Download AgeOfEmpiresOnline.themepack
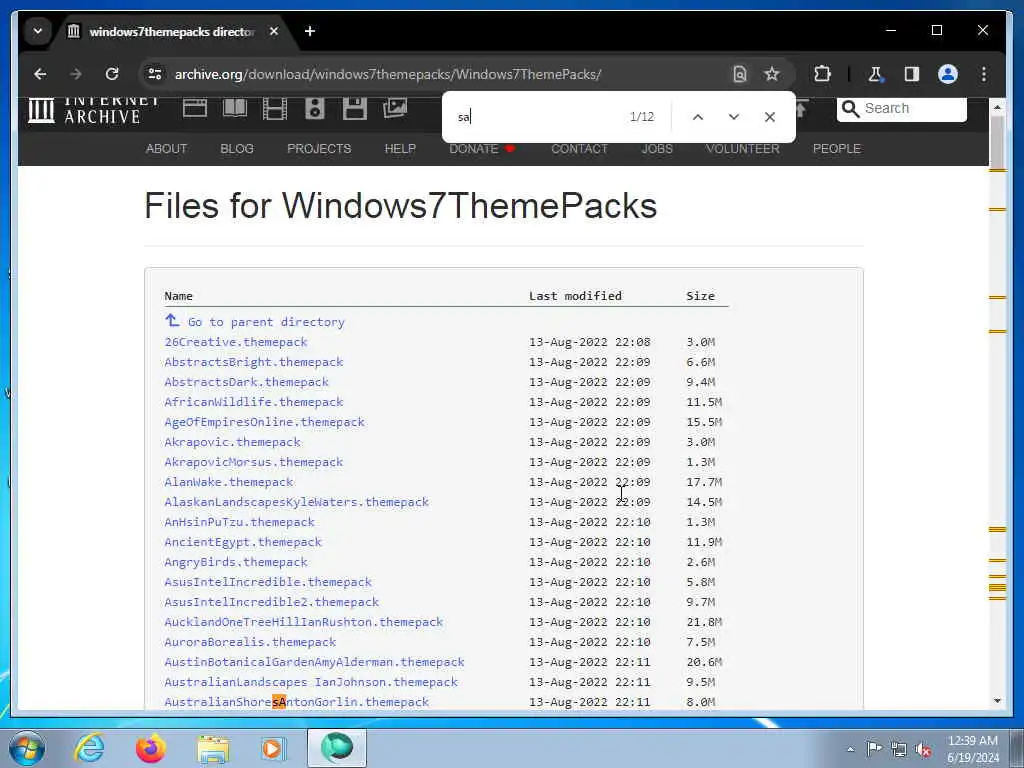The height and width of the screenshot is (768, 1024). (x=264, y=422)
